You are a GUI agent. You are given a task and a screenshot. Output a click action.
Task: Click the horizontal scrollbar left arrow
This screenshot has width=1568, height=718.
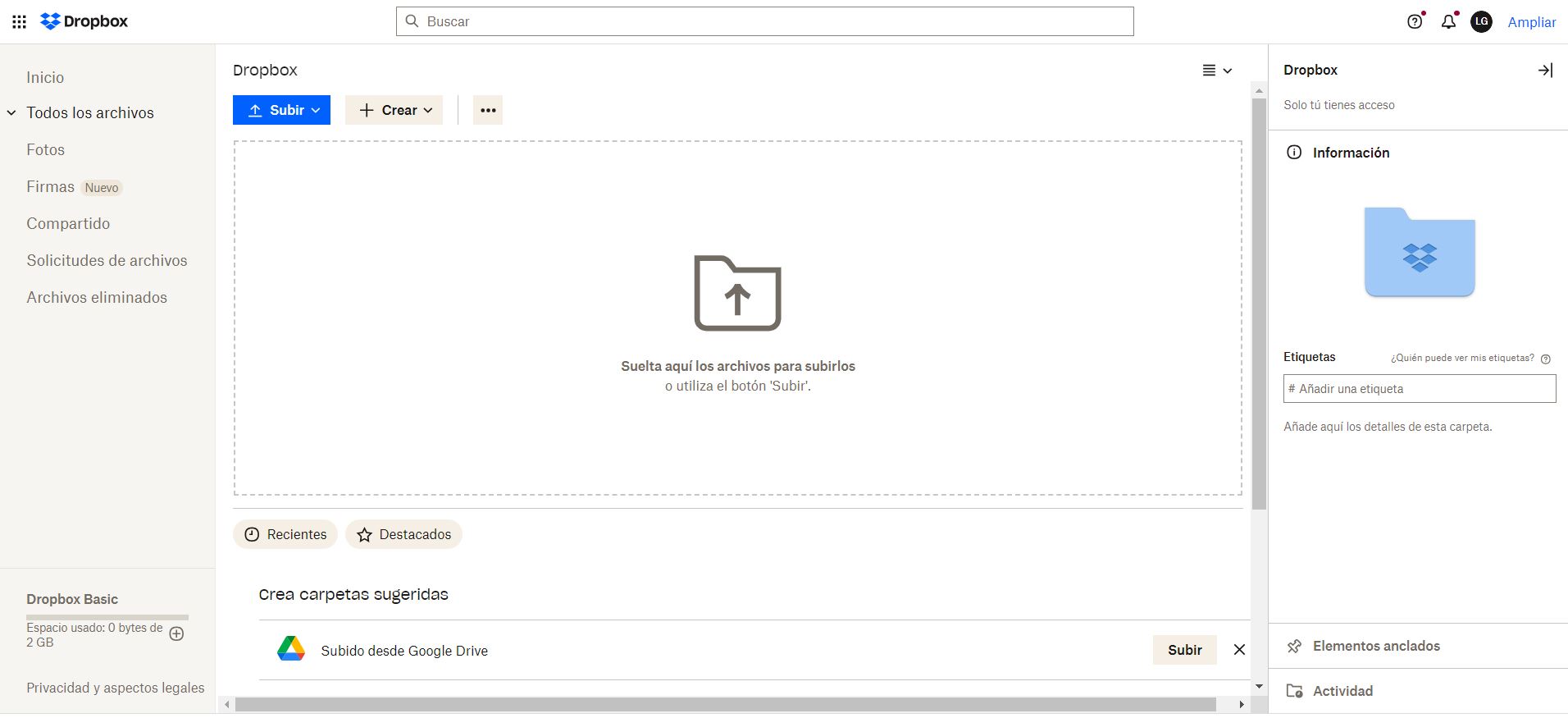tap(227, 705)
